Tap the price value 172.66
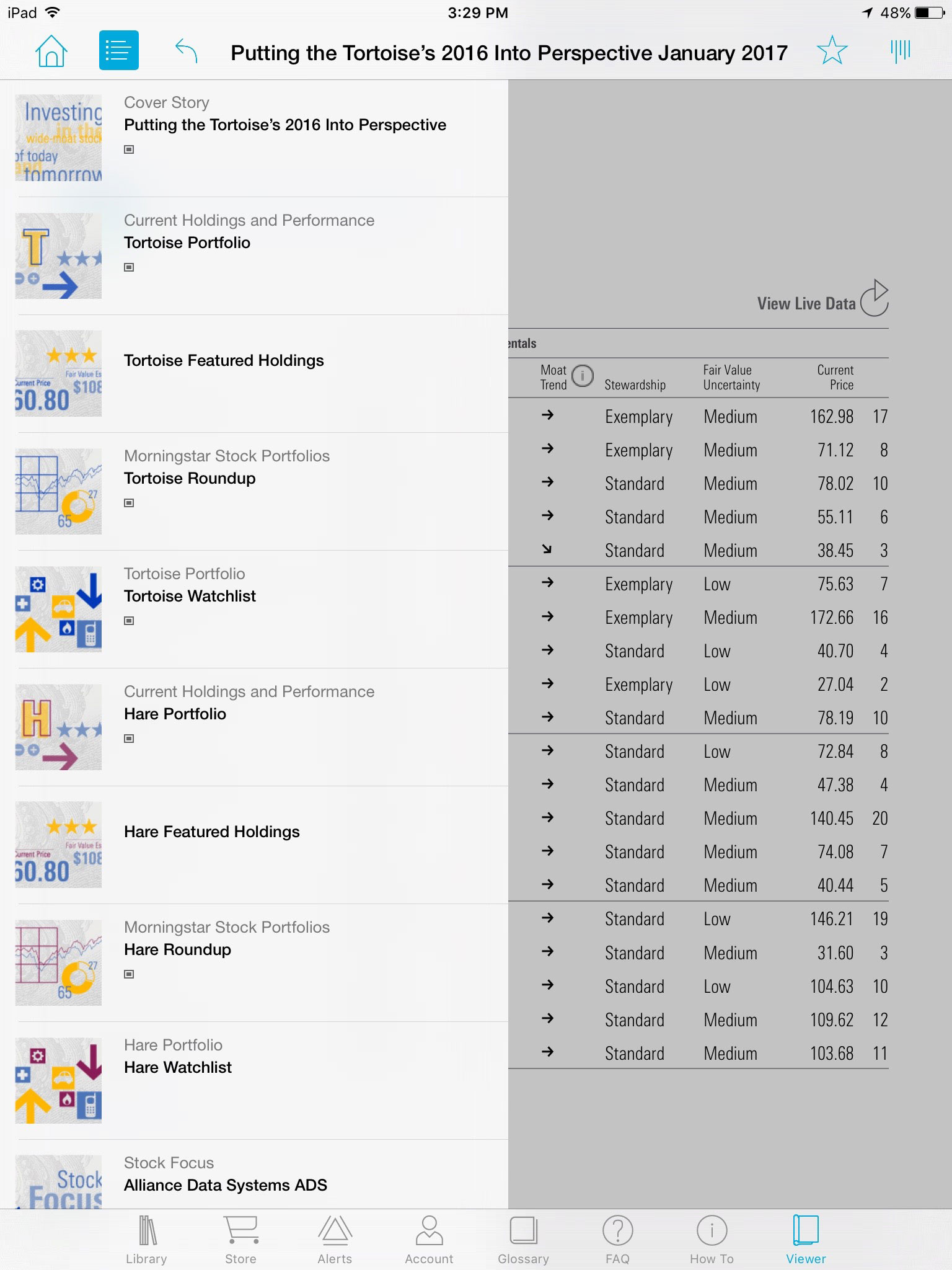Screen dimensions: 952x1270 pyautogui.click(x=832, y=618)
